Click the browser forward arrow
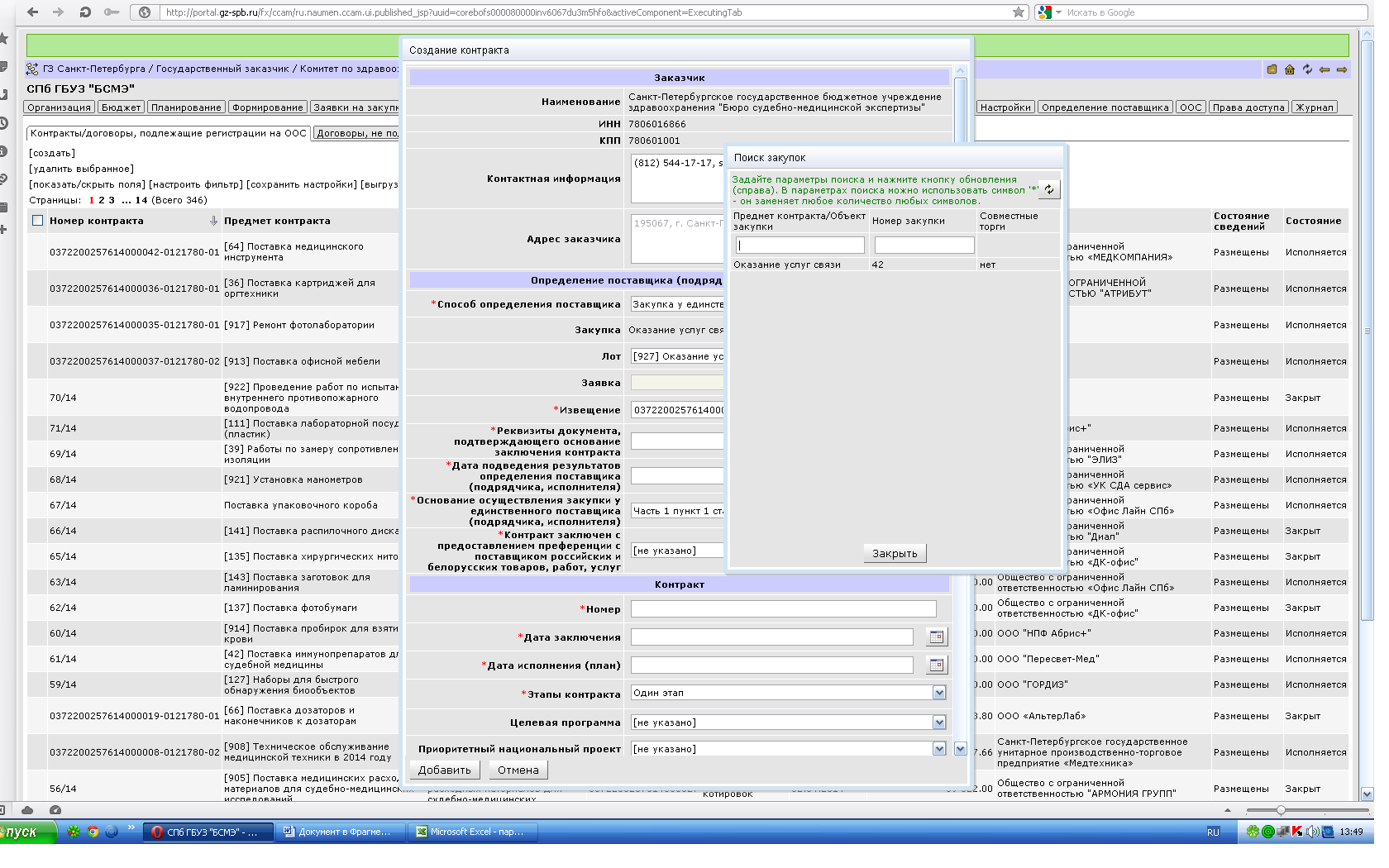The height and width of the screenshot is (868, 1389). click(x=58, y=12)
